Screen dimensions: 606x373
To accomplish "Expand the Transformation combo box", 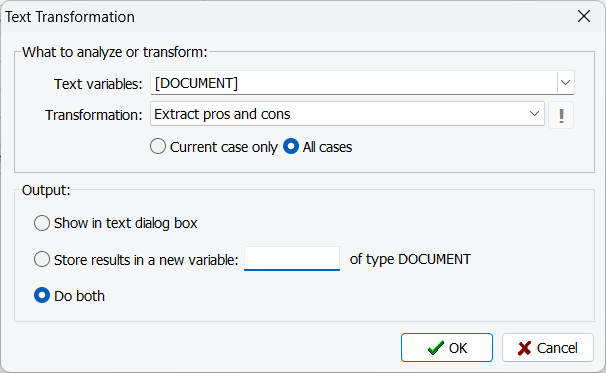I will point(535,114).
